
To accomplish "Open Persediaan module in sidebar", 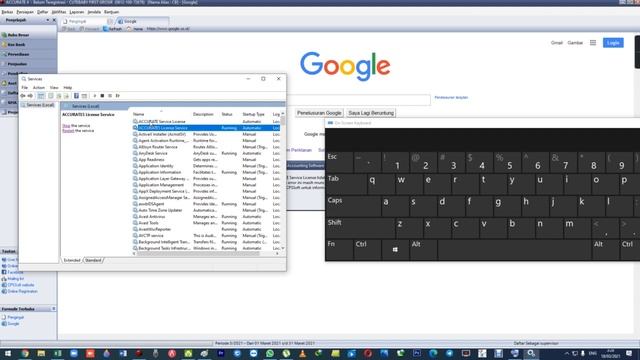I will pos(18,54).
